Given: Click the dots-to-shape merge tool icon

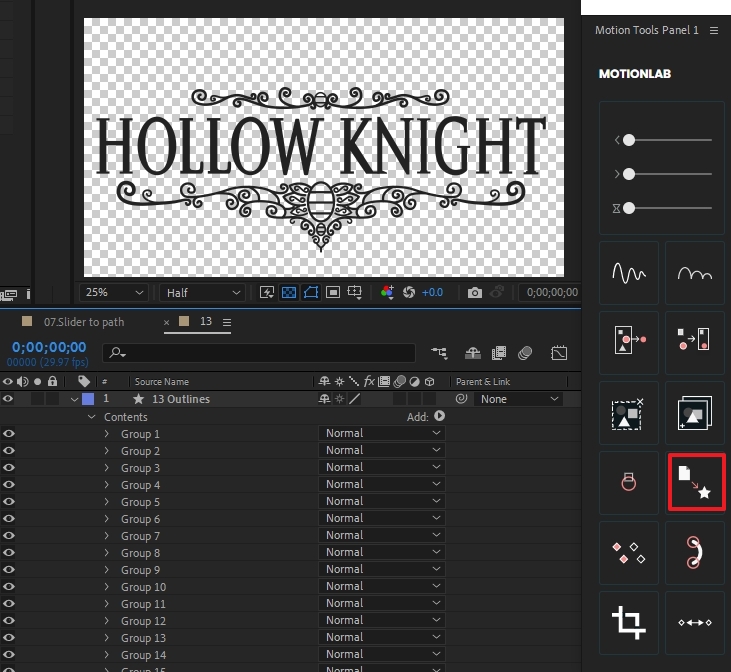Looking at the screenshot, I should click(695, 343).
